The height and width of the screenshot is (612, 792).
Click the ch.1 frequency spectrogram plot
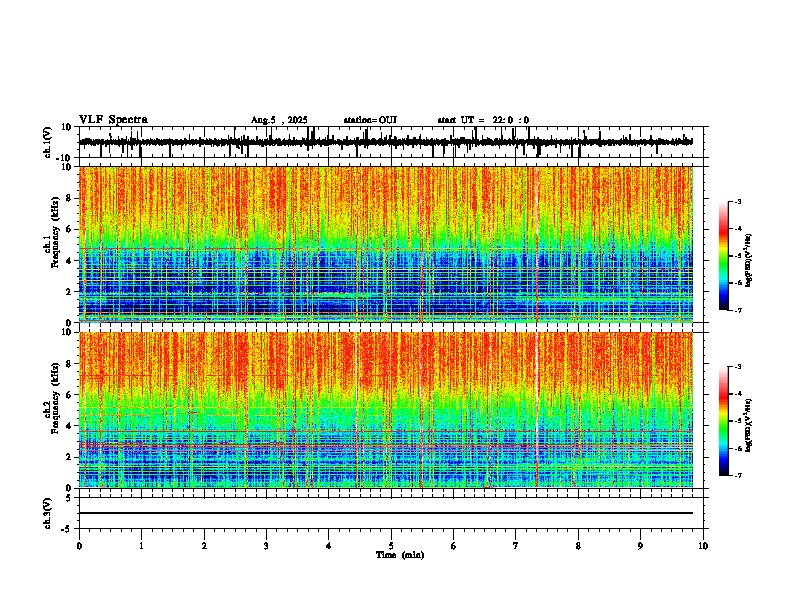(386, 244)
